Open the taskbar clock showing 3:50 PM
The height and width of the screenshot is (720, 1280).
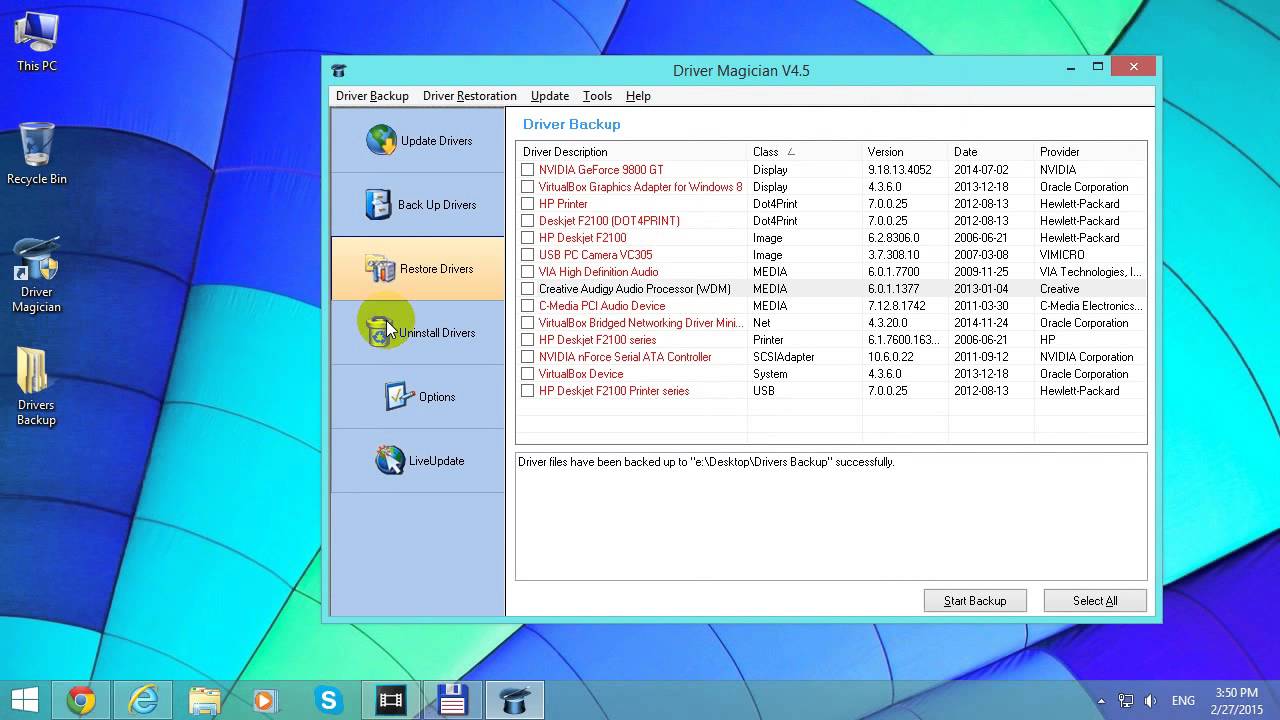point(1236,700)
